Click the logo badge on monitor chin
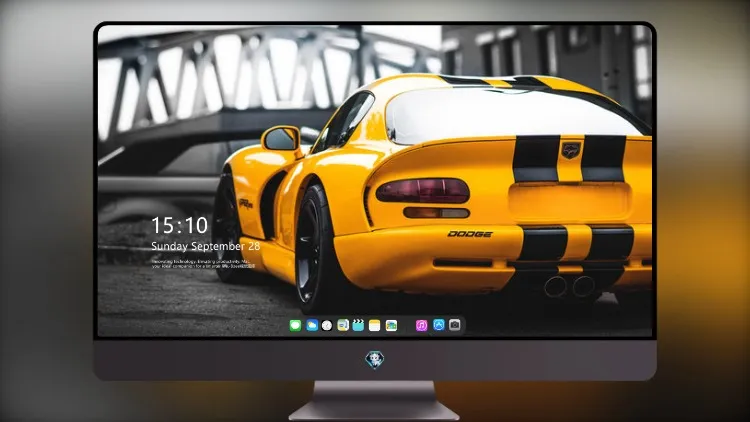 [x=375, y=360]
